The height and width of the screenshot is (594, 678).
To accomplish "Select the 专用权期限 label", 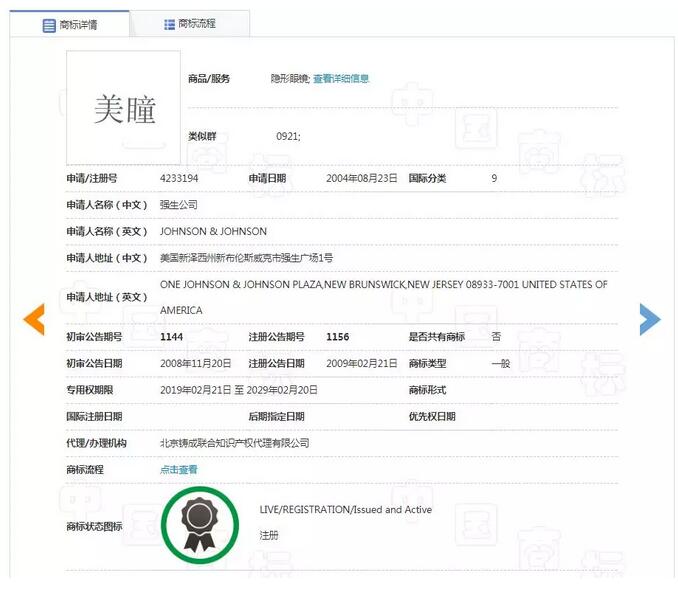I will click(x=90, y=390).
